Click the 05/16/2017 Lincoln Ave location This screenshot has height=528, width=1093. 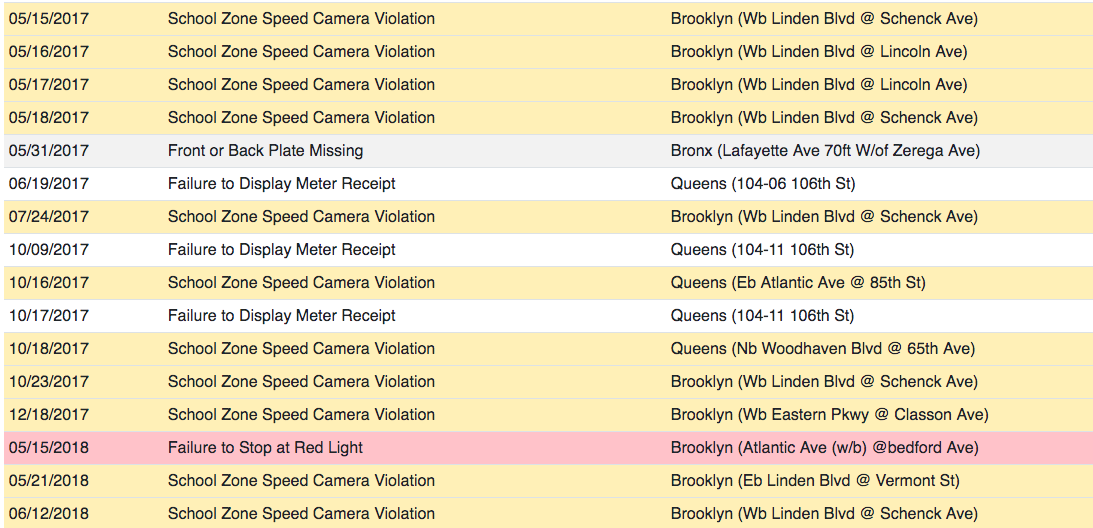819,52
